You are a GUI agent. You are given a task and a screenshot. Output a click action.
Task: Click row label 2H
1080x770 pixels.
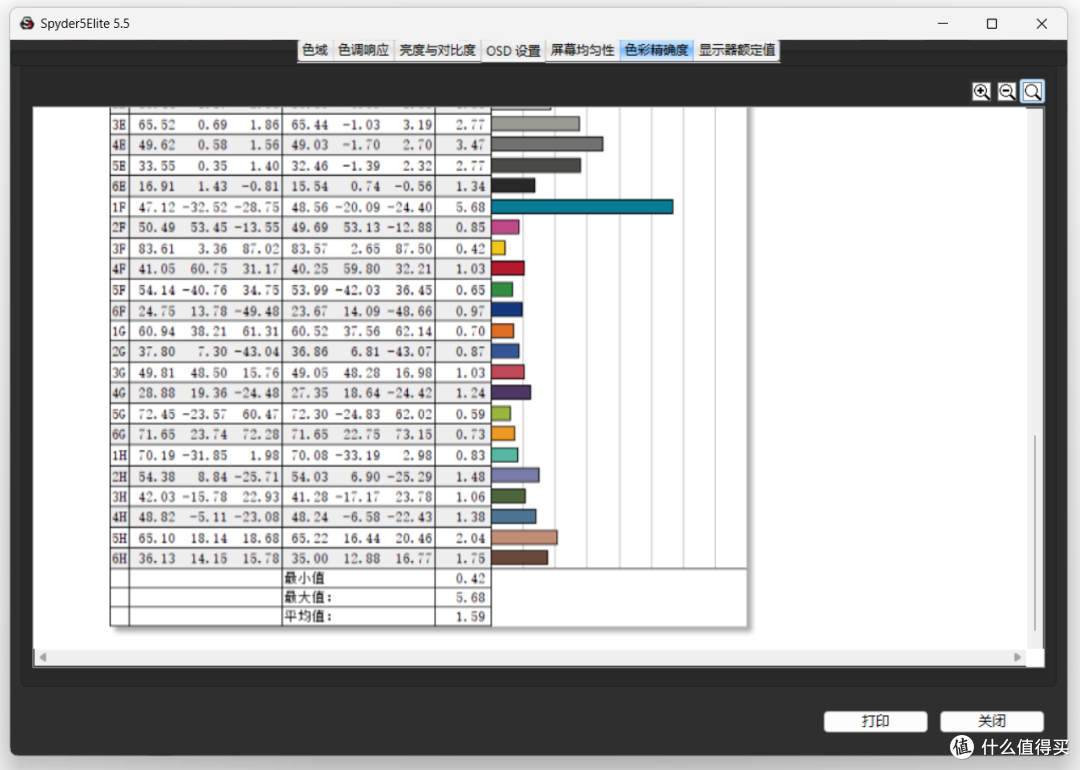(x=119, y=477)
